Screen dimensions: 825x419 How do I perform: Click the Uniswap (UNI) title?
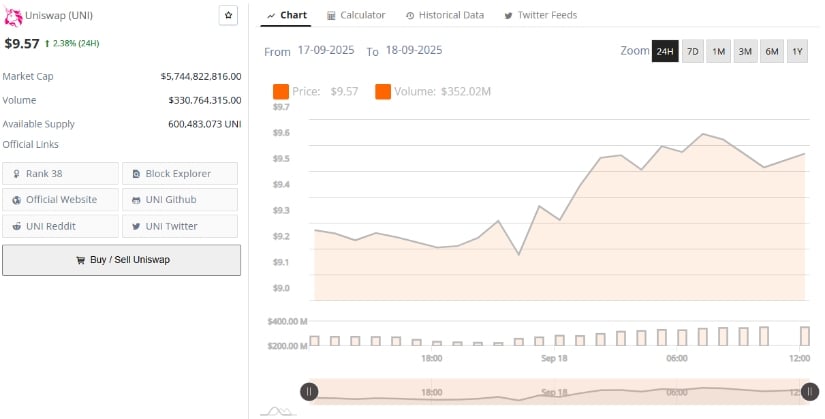pos(59,15)
